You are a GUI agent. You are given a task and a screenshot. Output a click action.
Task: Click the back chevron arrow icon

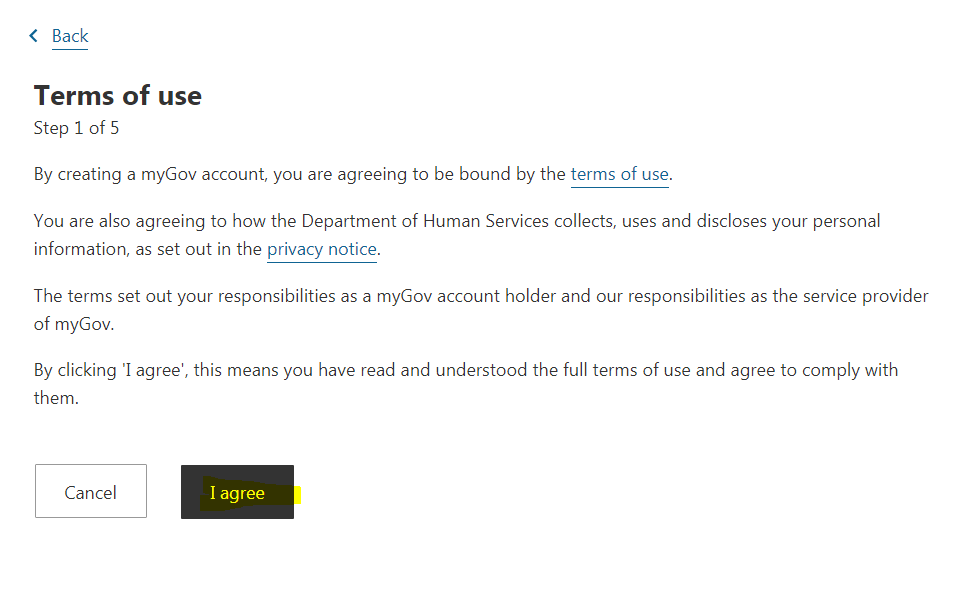point(34,36)
